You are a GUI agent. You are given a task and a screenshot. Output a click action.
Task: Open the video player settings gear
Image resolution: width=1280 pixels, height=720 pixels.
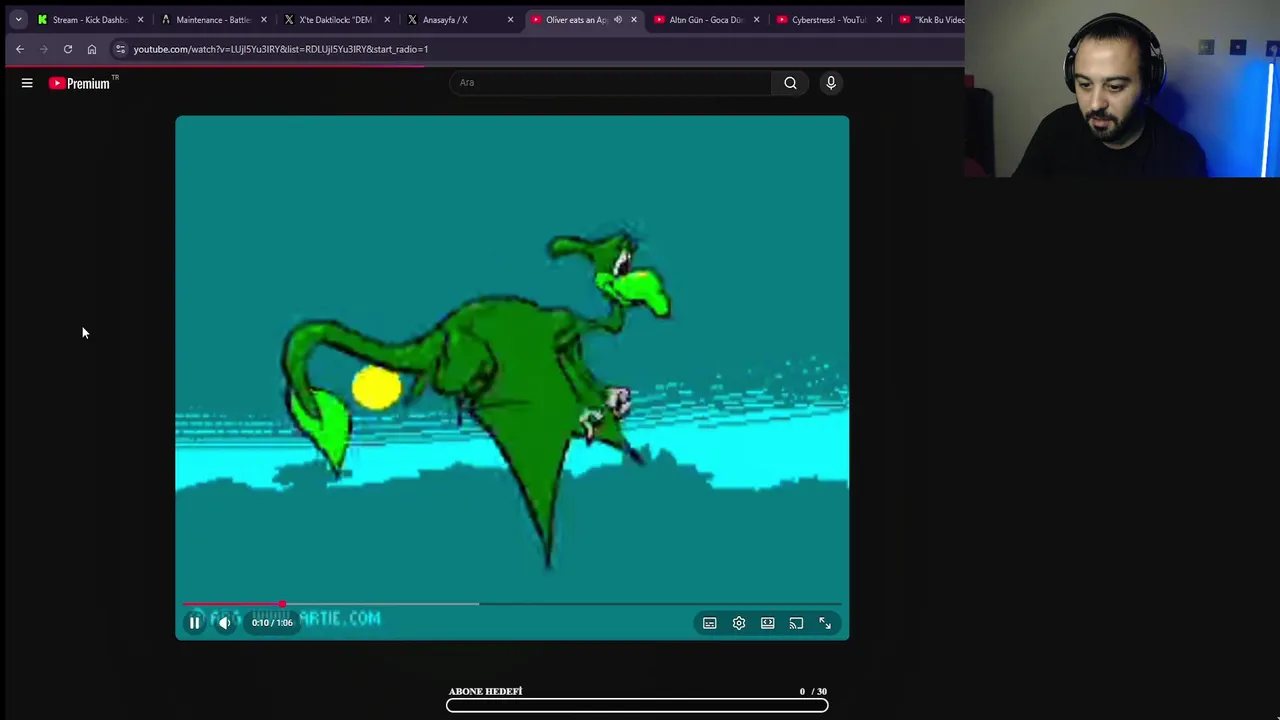click(739, 623)
